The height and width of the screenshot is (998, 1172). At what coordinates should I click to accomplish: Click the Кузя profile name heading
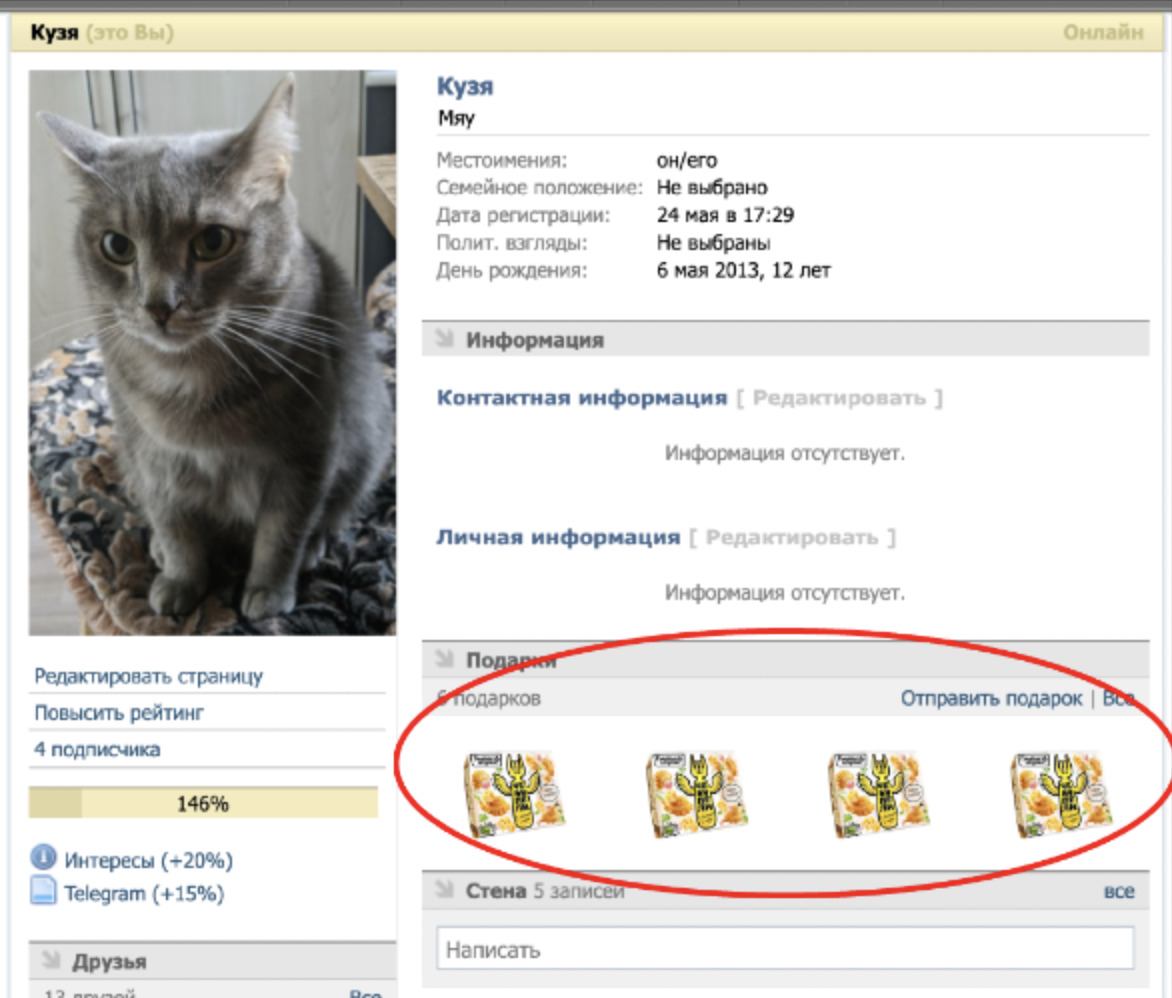[x=465, y=86]
